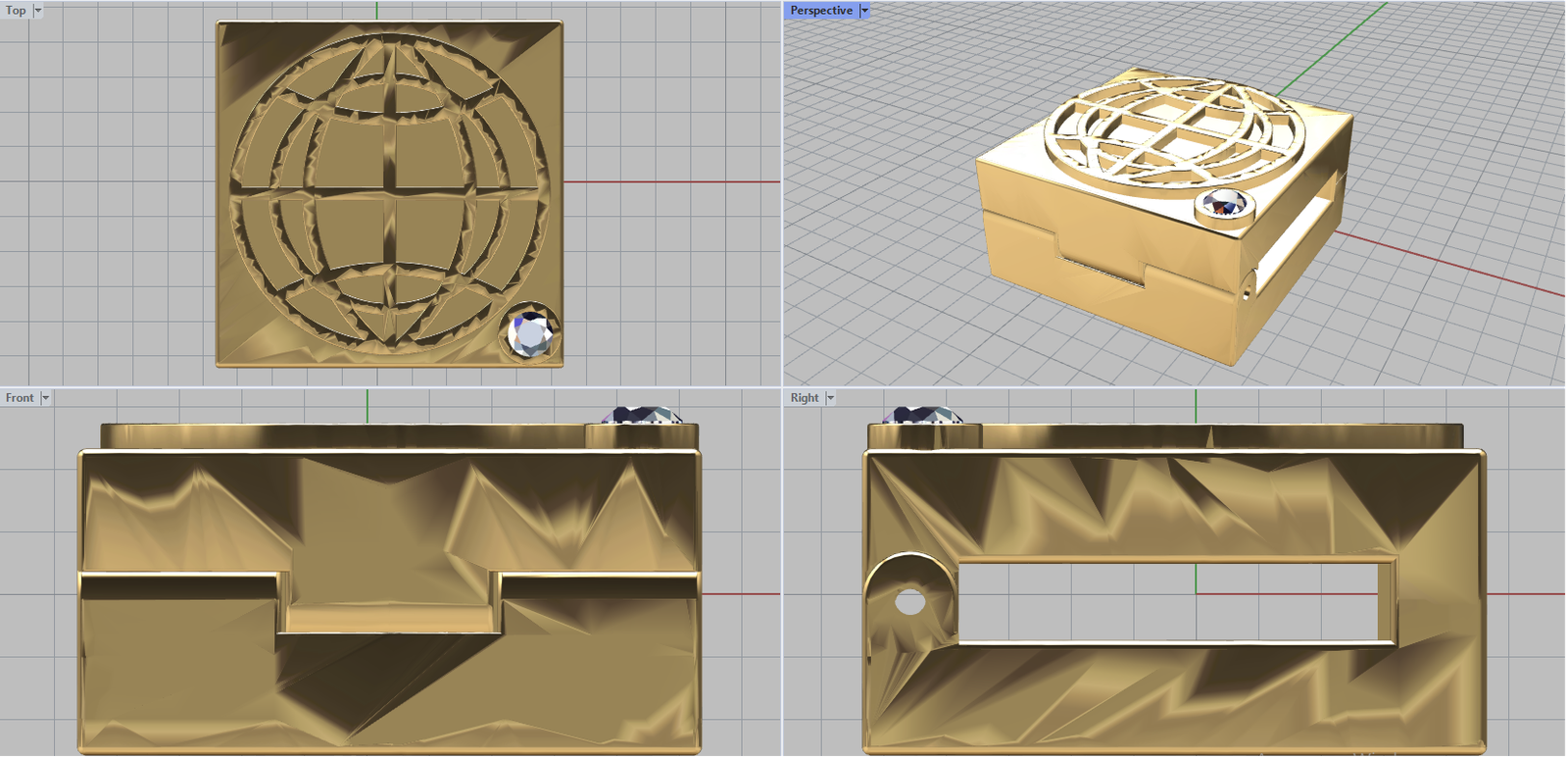
Task: Expand the Perspective viewport menu arrow
Action: 864,11
